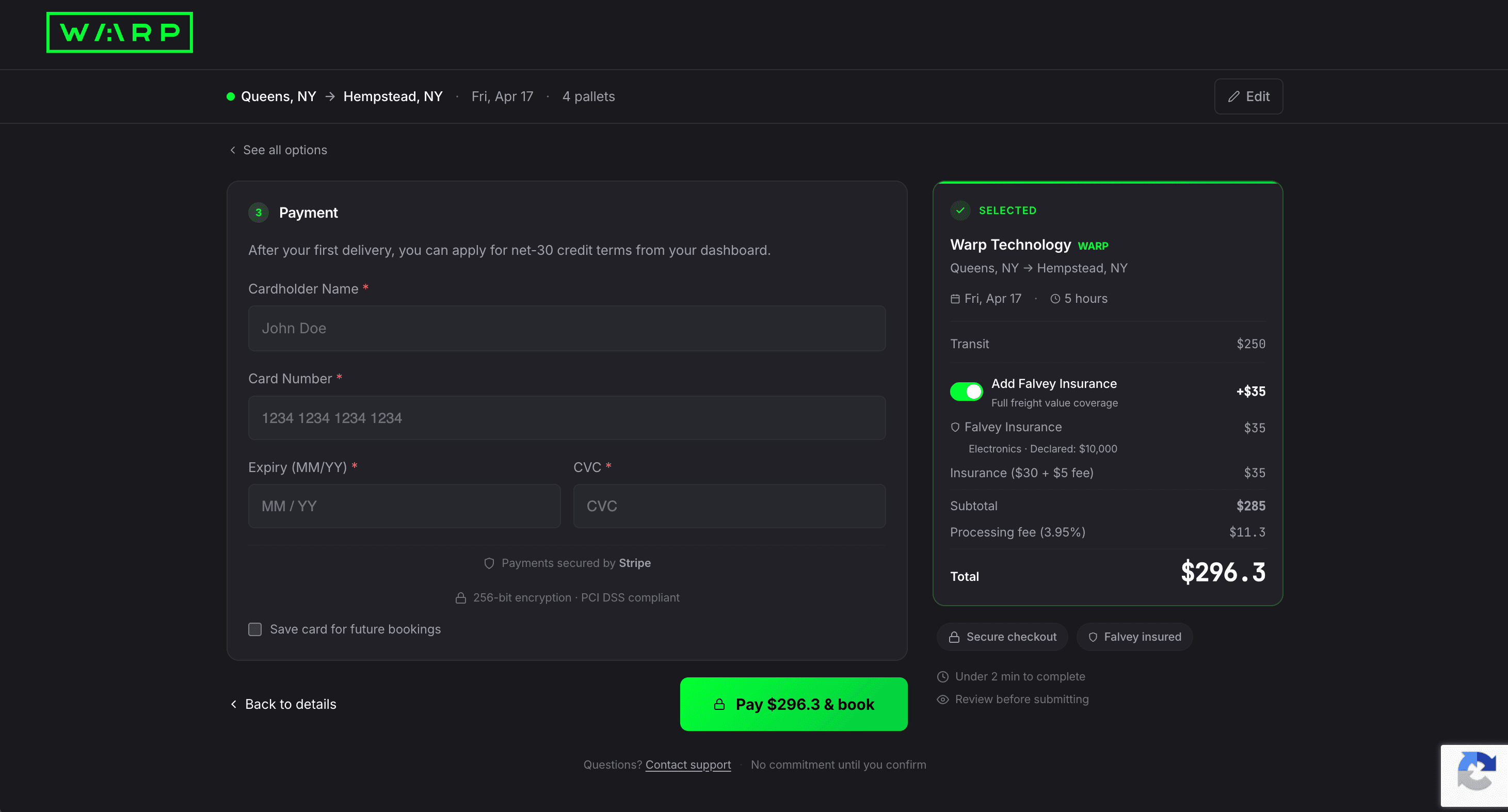Click the chevron before See all options
The height and width of the screenshot is (812, 1508).
click(x=232, y=150)
